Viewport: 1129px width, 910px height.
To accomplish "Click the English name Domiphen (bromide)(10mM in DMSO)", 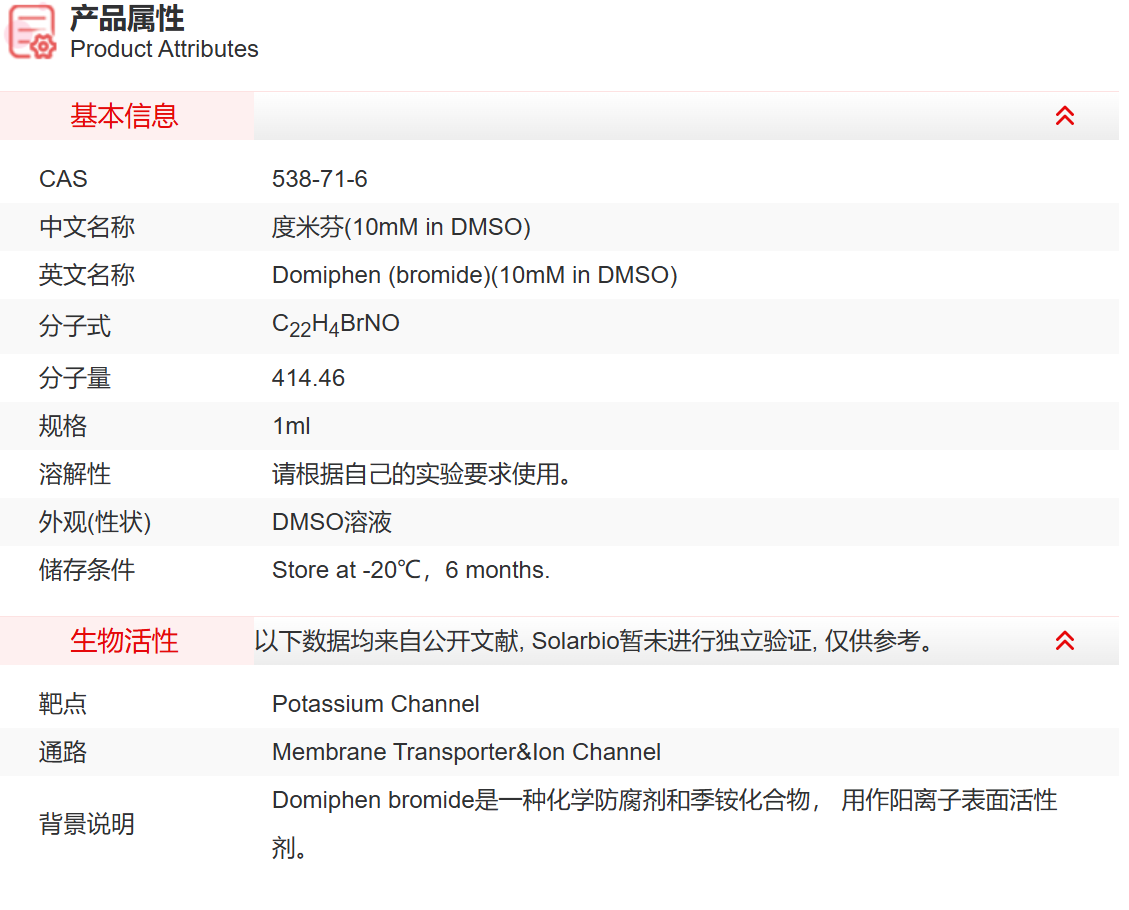I will tap(475, 274).
